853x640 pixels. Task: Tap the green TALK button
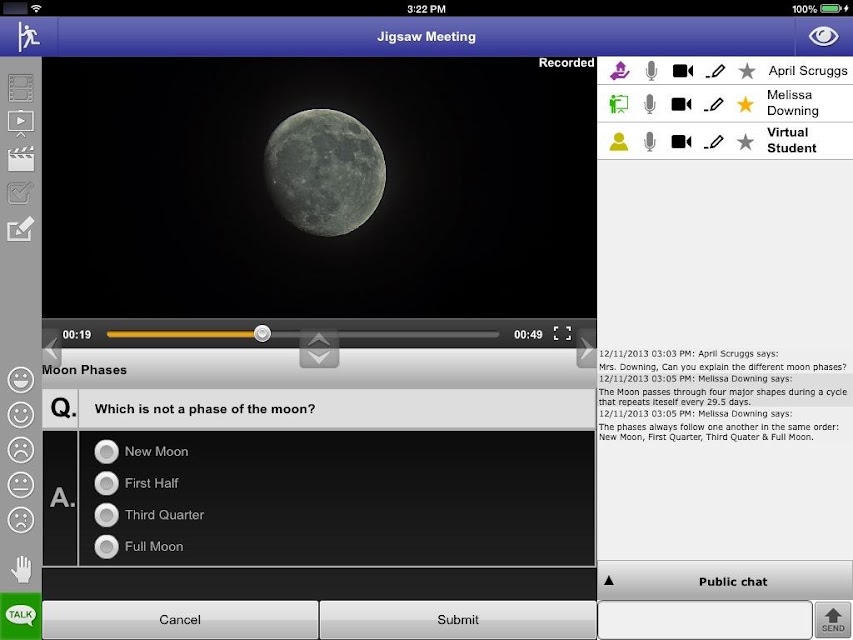point(21,616)
